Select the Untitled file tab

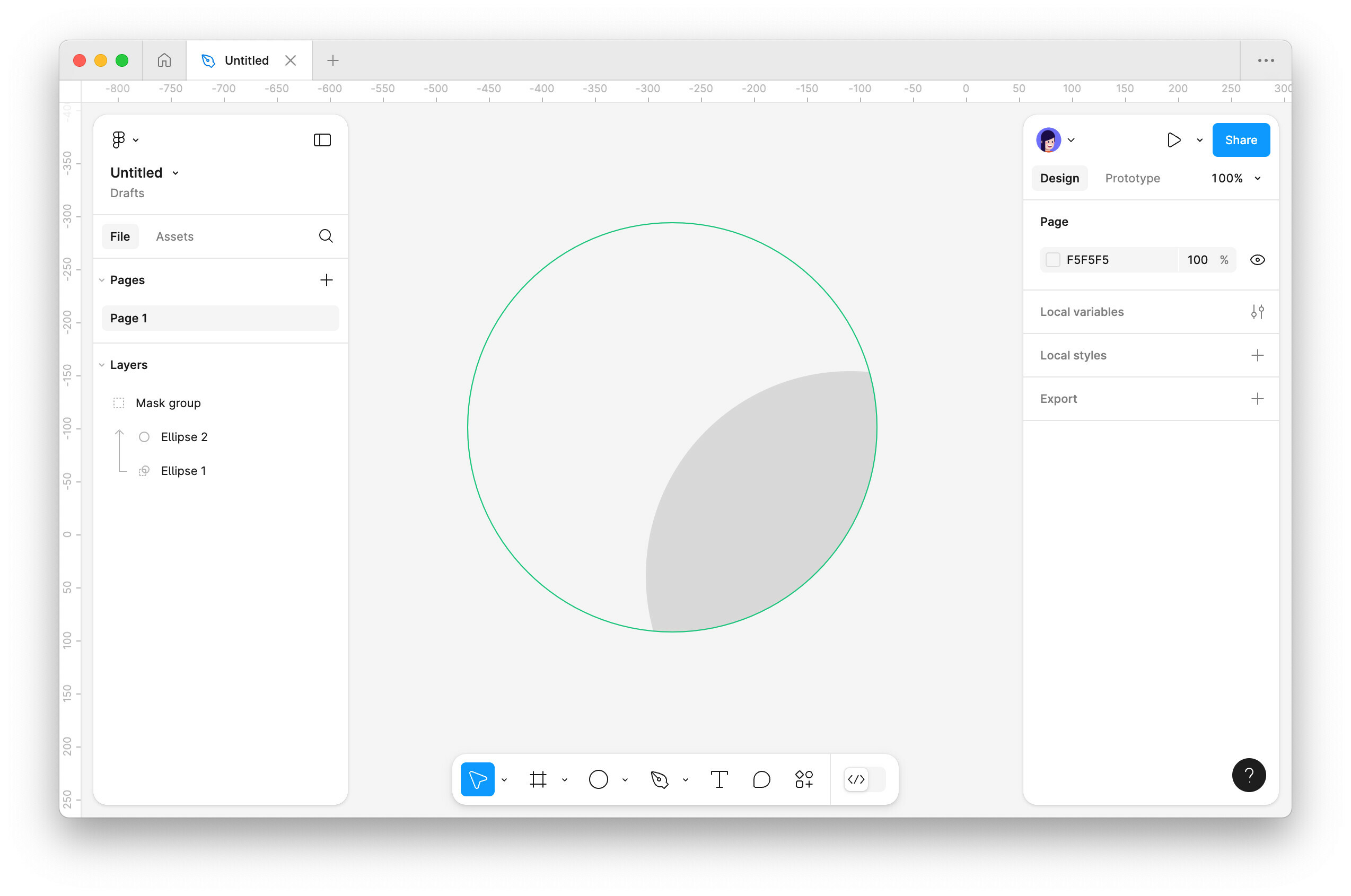[249, 60]
